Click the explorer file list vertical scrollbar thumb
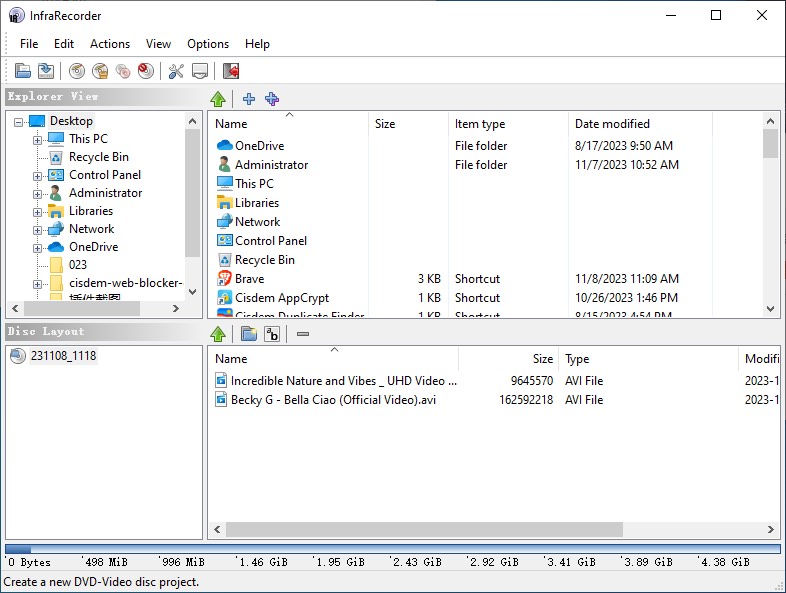The height and width of the screenshot is (593, 786). point(770,144)
